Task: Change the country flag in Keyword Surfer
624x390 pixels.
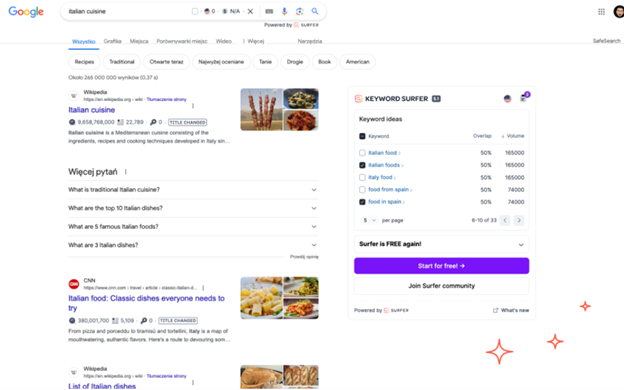Action: pyautogui.click(x=507, y=99)
